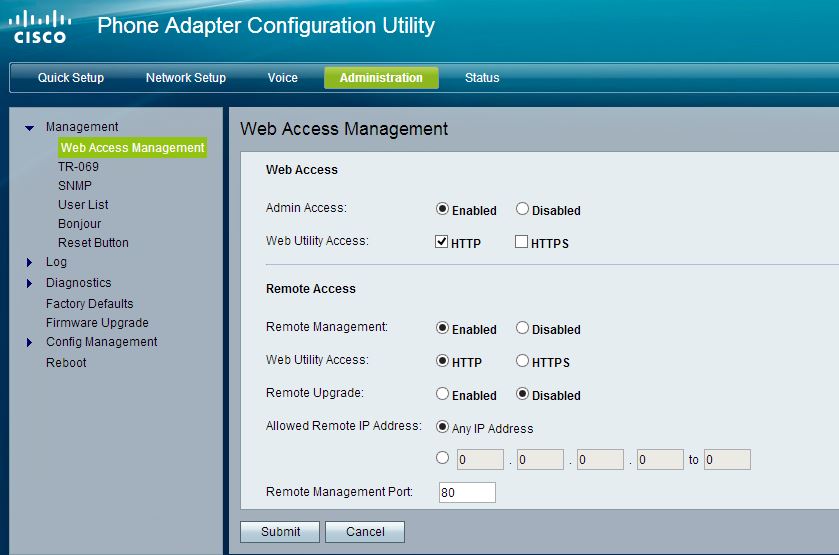Image resolution: width=839 pixels, height=555 pixels.
Task: Select SNMP under Management
Action: coord(75,186)
